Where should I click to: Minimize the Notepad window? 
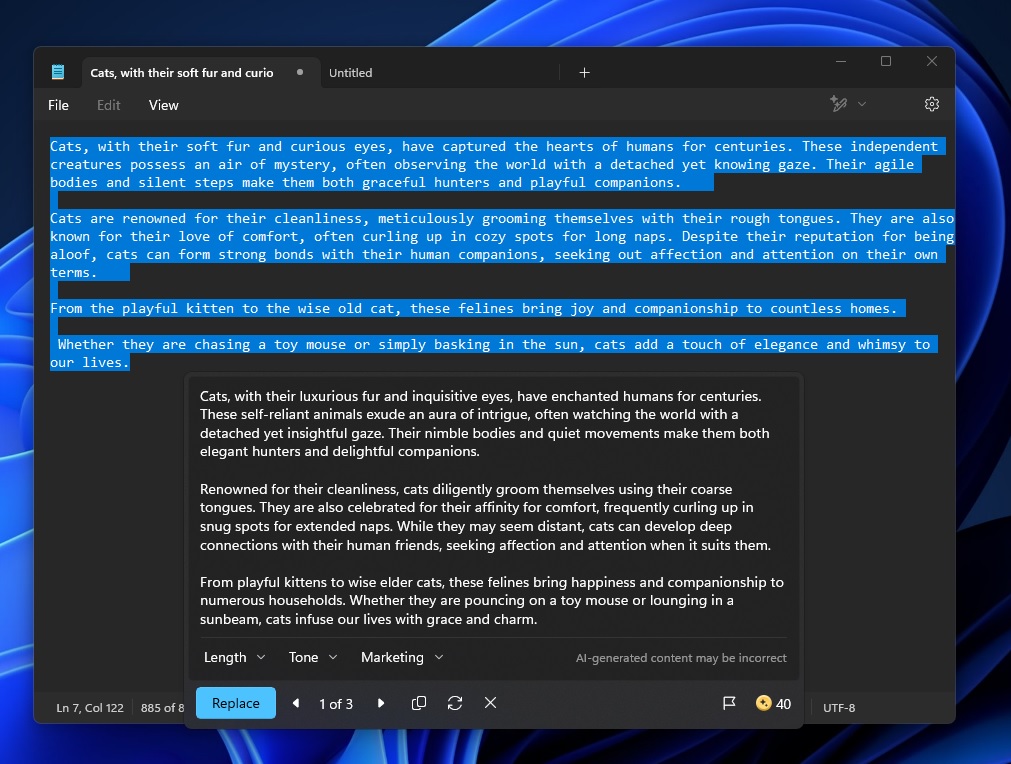[840, 61]
